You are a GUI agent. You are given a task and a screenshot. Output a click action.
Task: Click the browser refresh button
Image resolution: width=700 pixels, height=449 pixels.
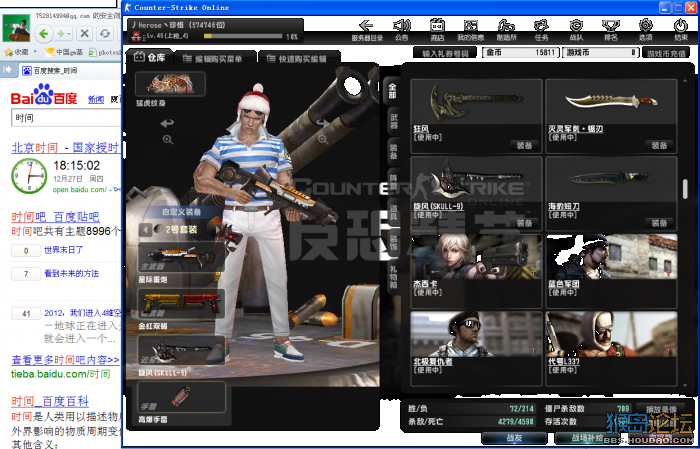pyautogui.click(x=105, y=33)
